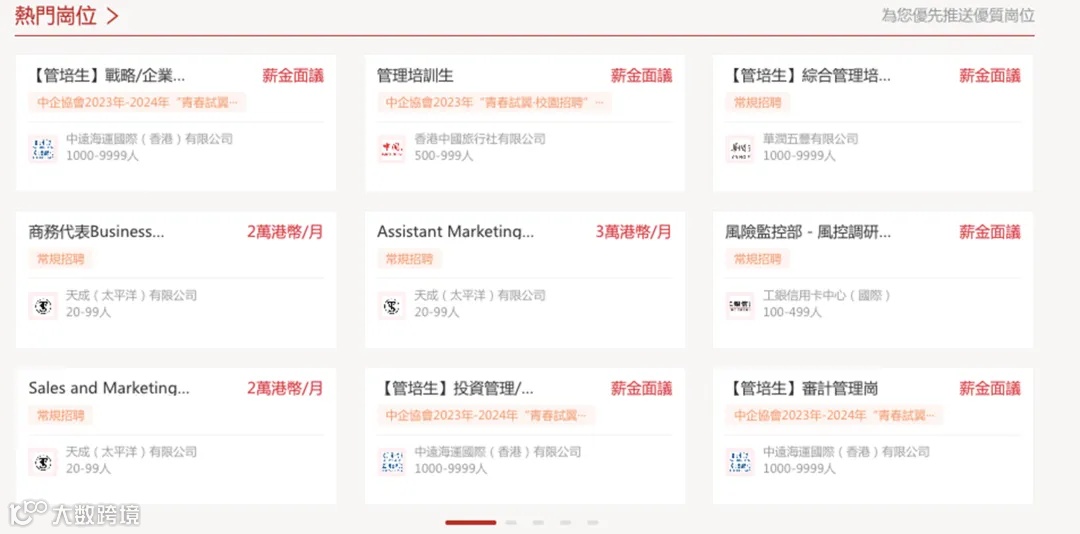
Task: Click the 500-999人 company size text
Action: [444, 156]
